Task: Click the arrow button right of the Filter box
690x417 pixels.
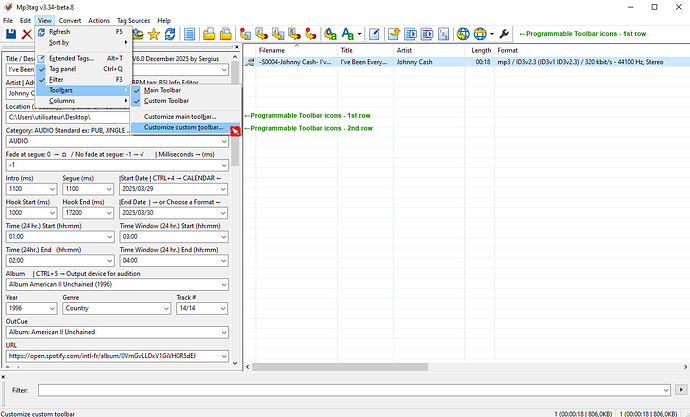Action: pyautogui.click(x=681, y=390)
